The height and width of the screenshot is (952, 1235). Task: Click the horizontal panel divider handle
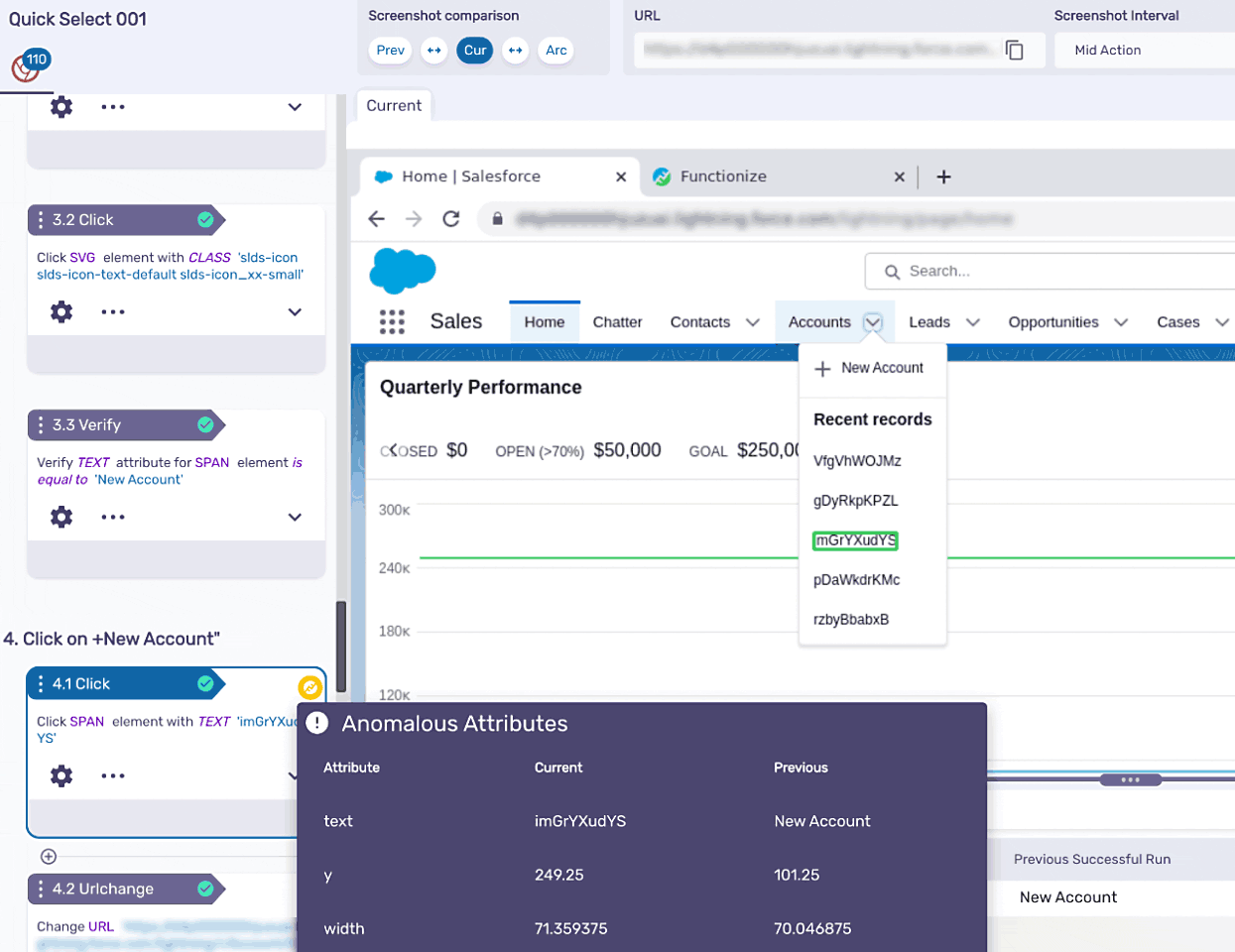(x=1130, y=779)
